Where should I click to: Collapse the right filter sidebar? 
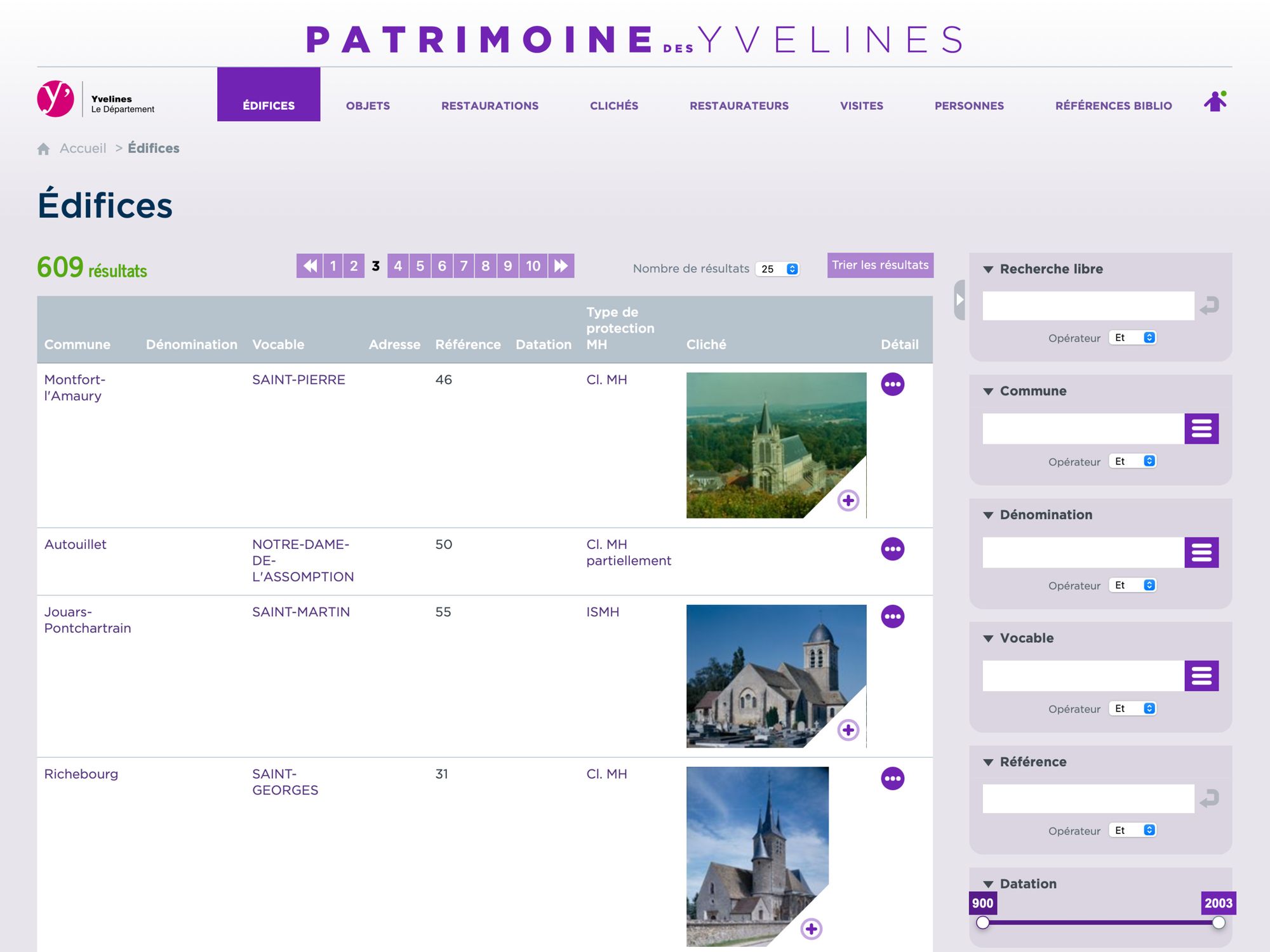(x=959, y=300)
